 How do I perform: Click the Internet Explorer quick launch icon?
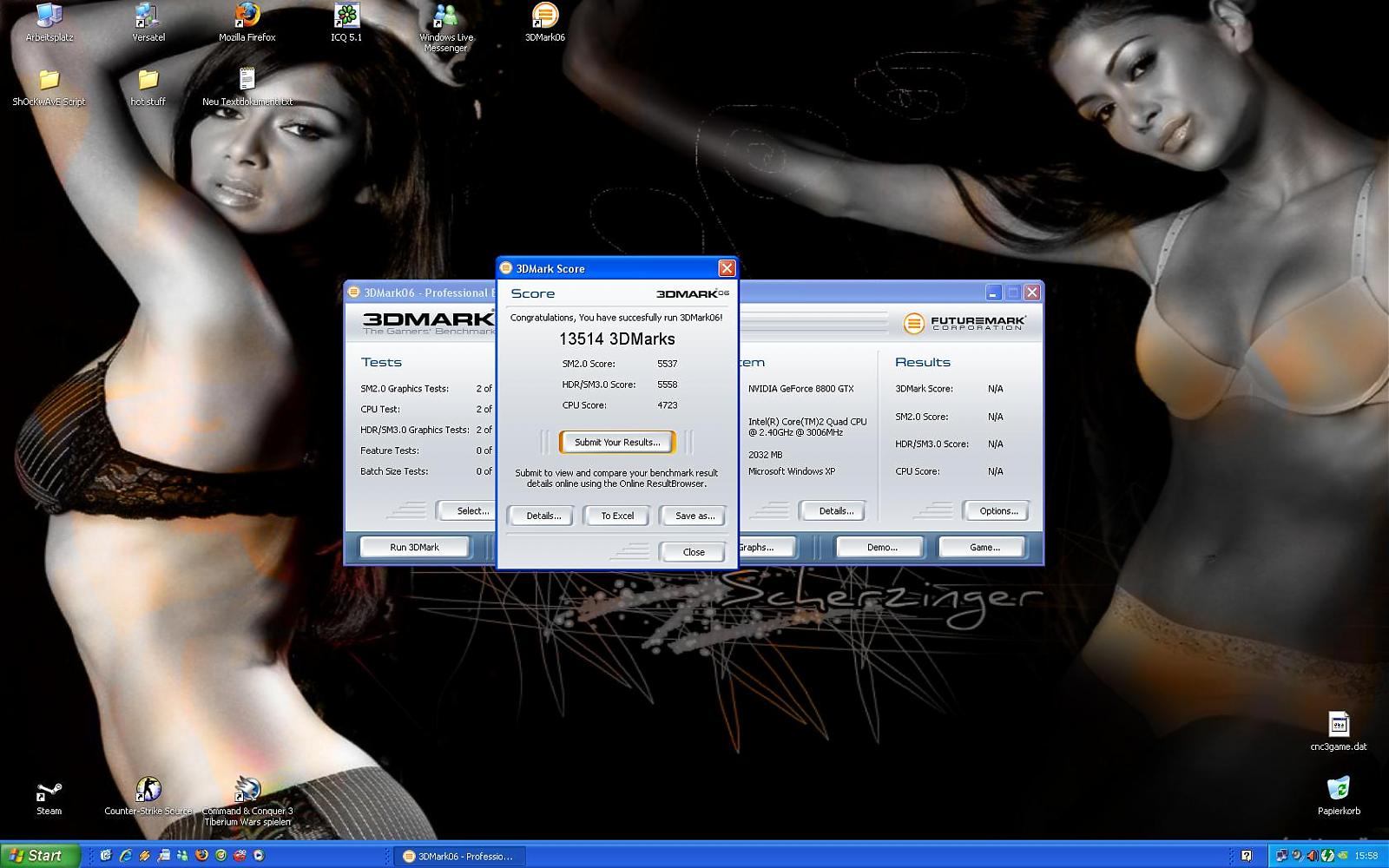pyautogui.click(x=126, y=855)
